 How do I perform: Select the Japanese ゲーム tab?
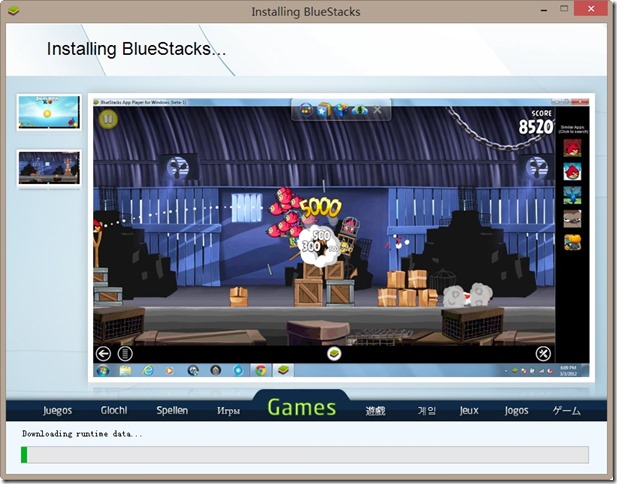pyautogui.click(x=566, y=410)
